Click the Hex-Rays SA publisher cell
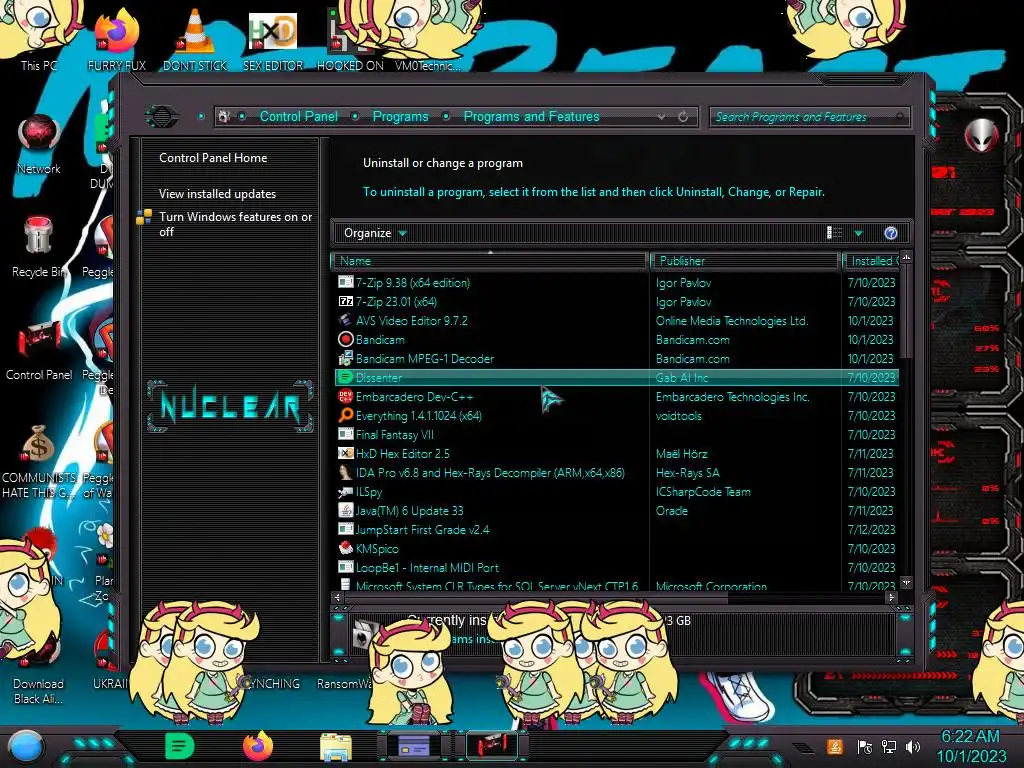The height and width of the screenshot is (768, 1024). (688, 473)
